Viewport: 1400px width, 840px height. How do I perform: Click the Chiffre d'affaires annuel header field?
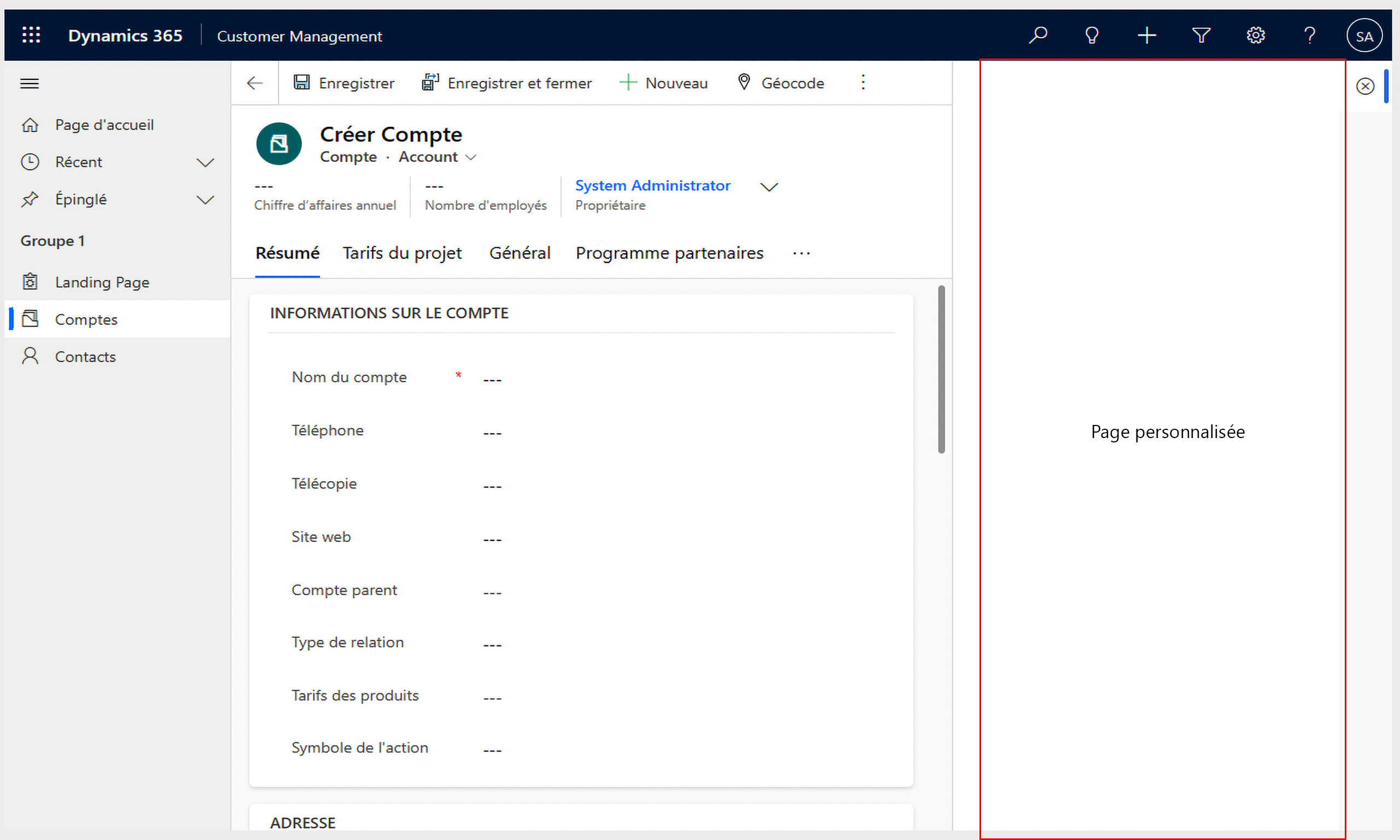[x=325, y=196]
